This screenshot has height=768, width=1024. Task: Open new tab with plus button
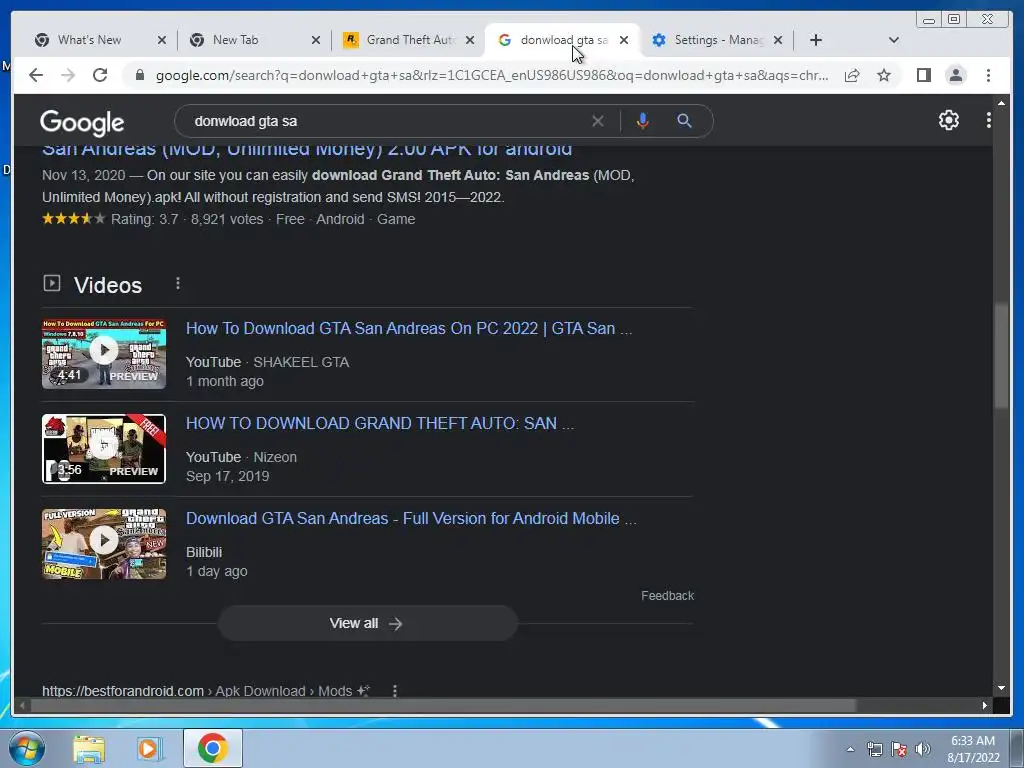[x=816, y=40]
